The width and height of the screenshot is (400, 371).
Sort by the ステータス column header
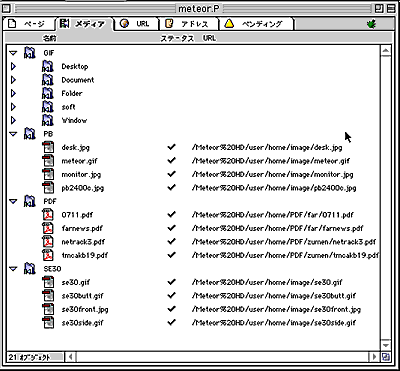click(177, 38)
